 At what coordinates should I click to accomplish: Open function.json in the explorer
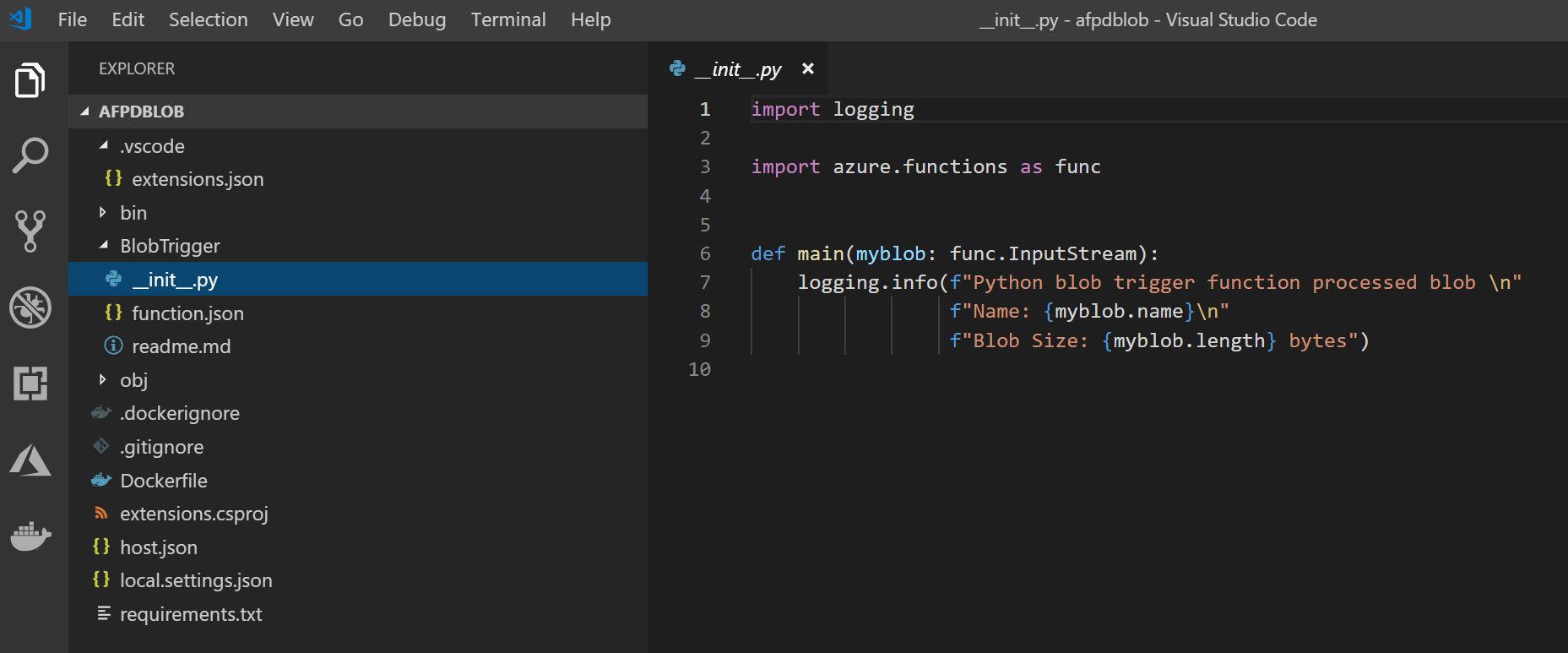pyautogui.click(x=187, y=313)
